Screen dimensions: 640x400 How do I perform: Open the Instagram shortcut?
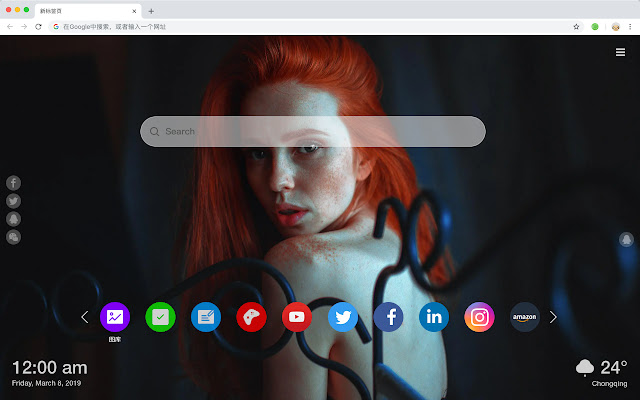[x=479, y=317]
